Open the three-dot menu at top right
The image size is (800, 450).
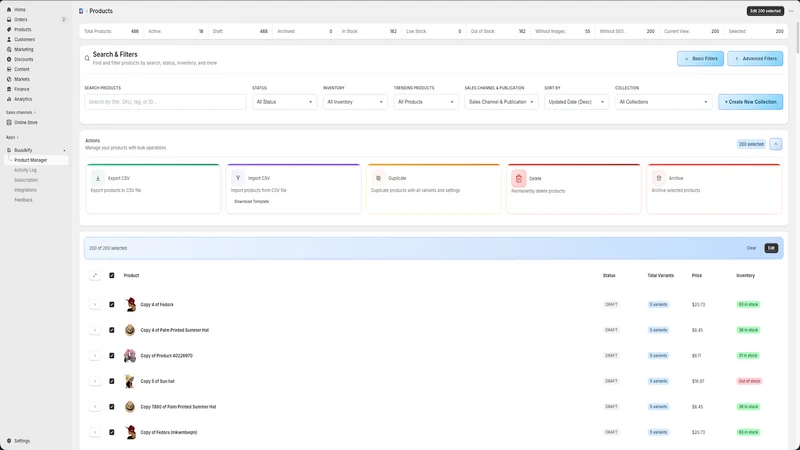point(791,11)
